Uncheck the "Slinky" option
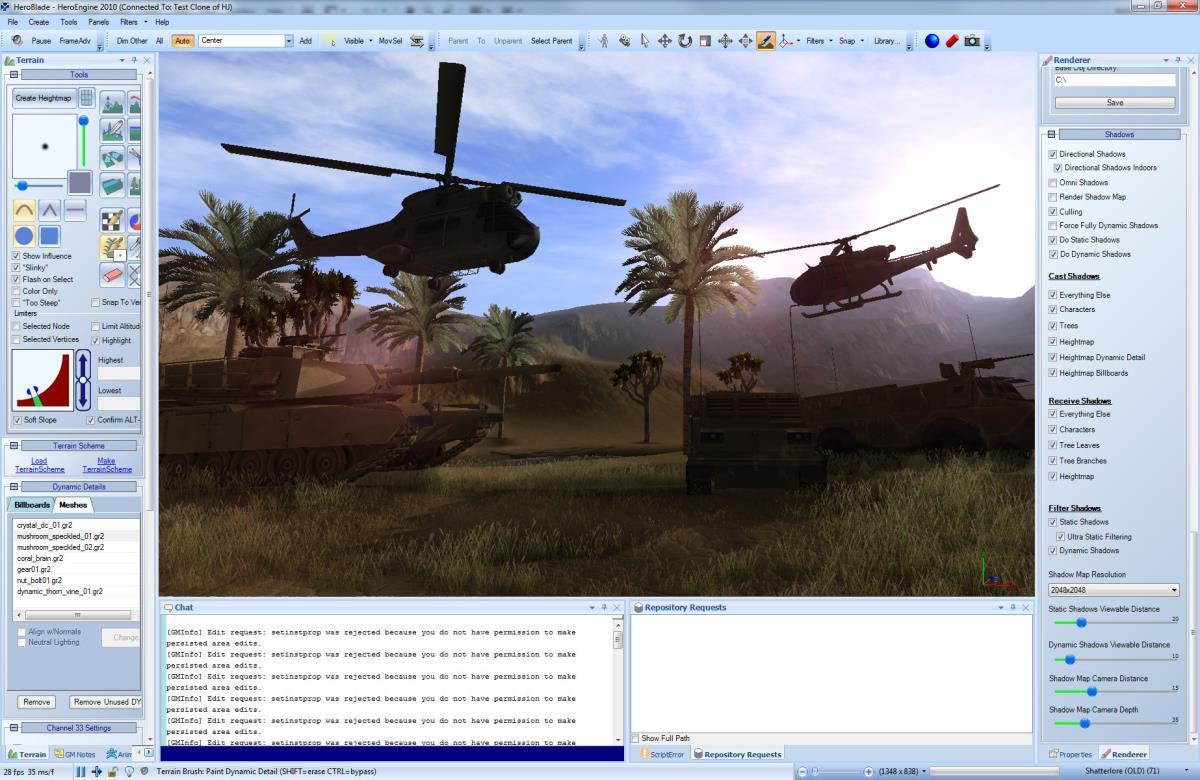Screen dimensions: 1200x780 (16, 268)
